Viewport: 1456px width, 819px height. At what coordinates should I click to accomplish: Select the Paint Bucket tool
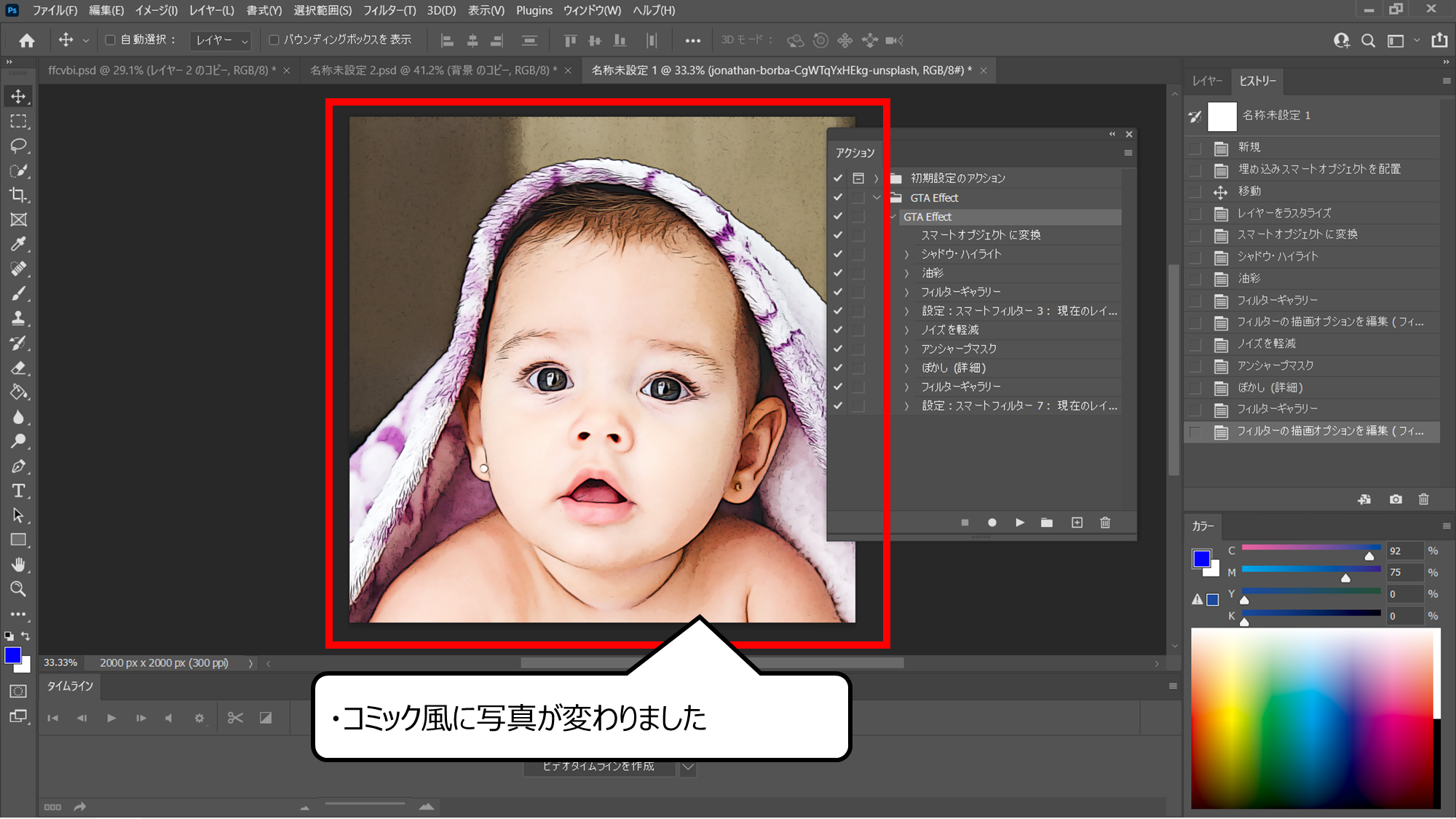coord(18,392)
